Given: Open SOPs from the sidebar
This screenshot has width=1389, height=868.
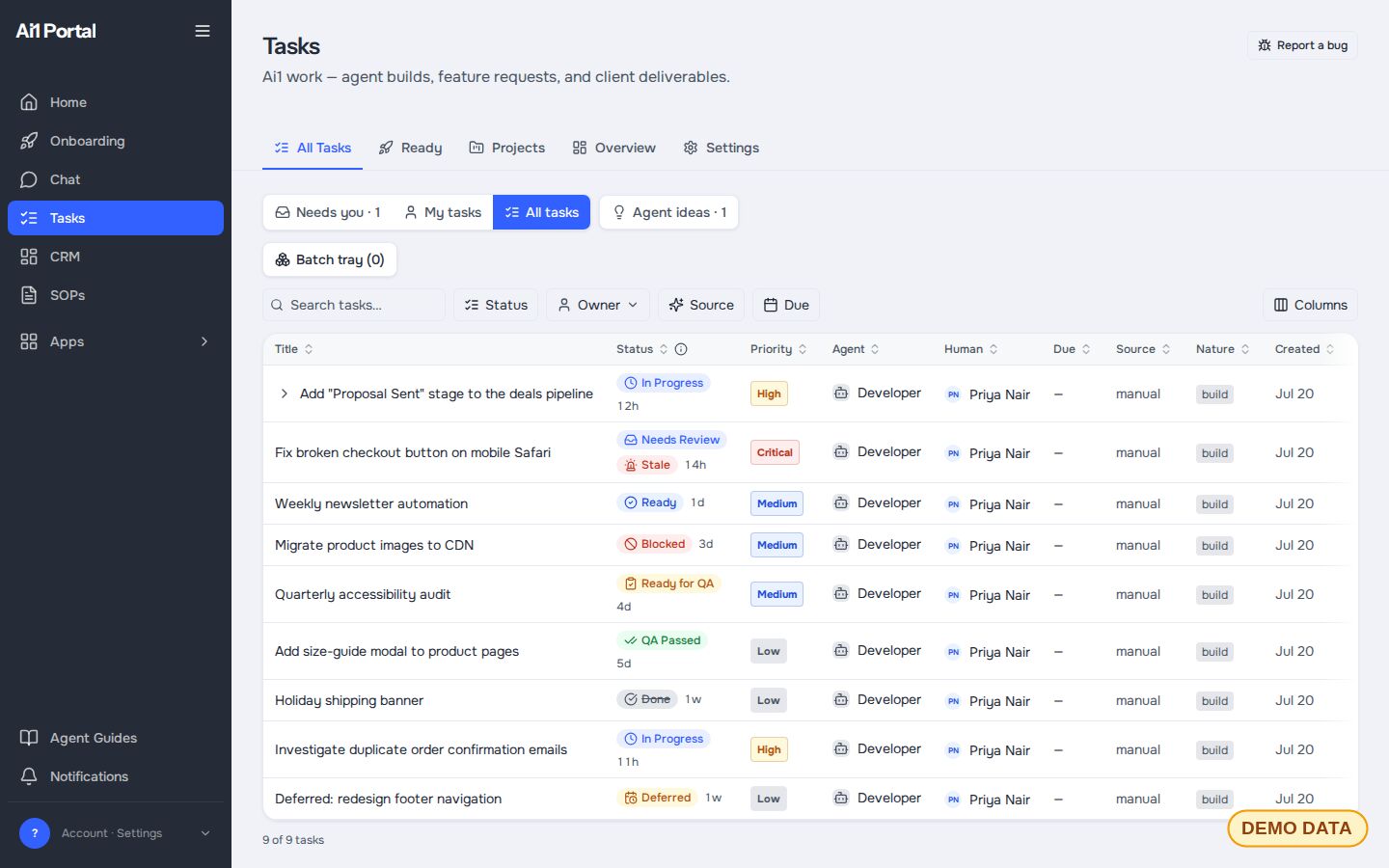Looking at the screenshot, I should [x=116, y=295].
